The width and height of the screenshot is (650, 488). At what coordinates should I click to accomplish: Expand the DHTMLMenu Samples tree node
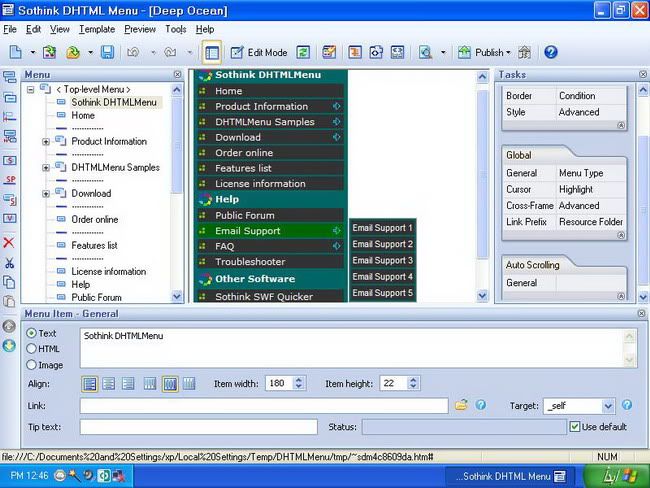pyautogui.click(x=46, y=168)
